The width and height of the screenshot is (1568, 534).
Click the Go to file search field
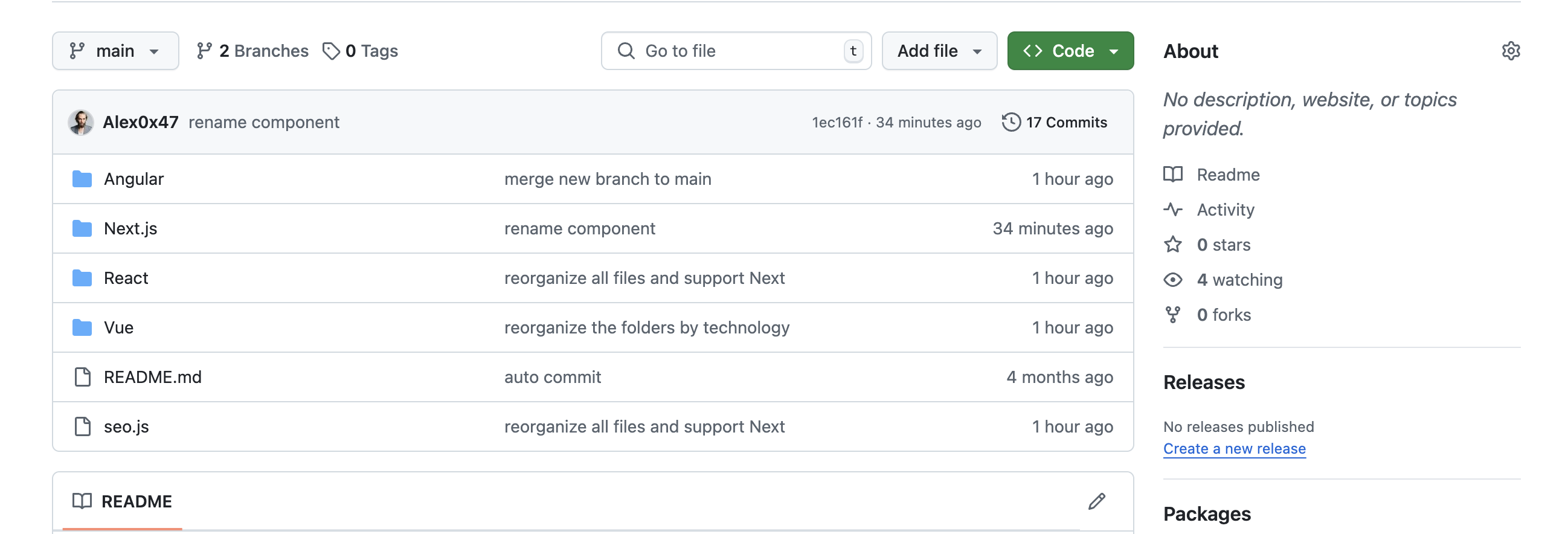(736, 51)
